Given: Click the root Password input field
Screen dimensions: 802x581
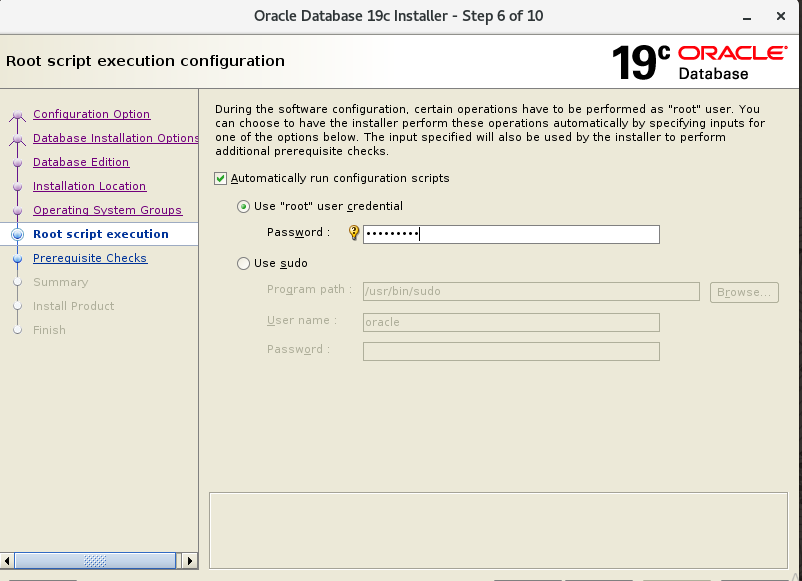Looking at the screenshot, I should [x=511, y=234].
